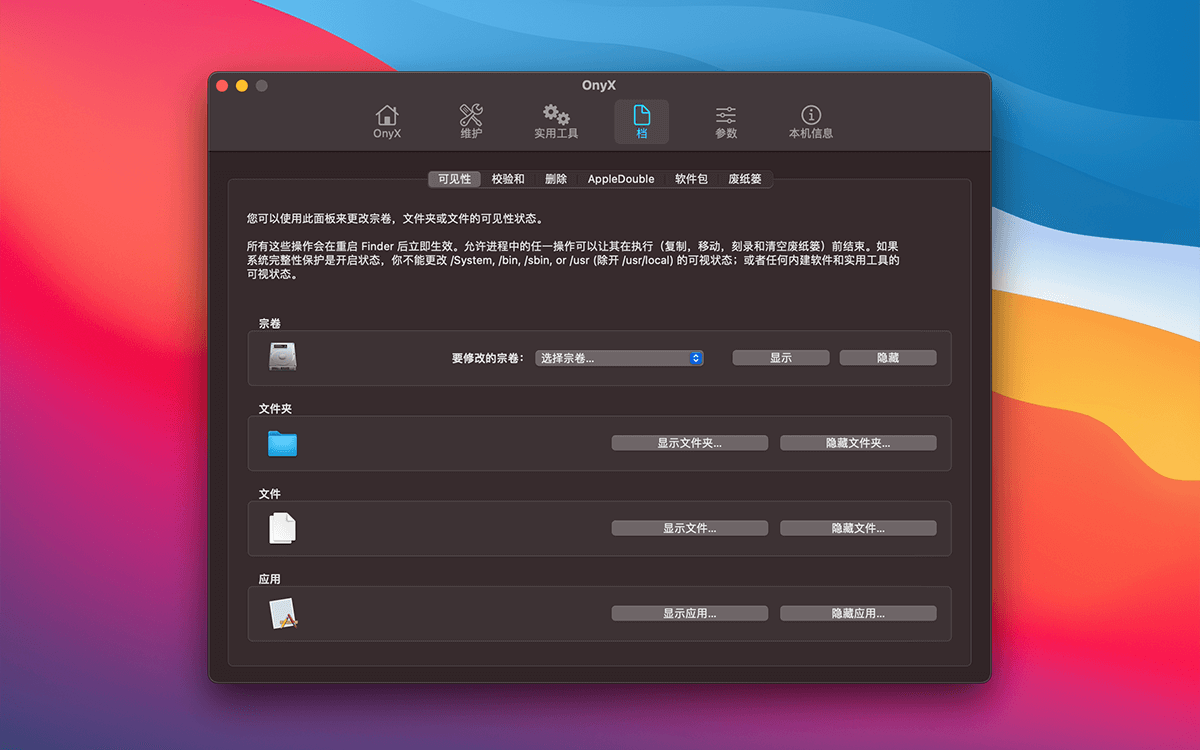Switch to the 废纸篓 tab
This screenshot has width=1200, height=750.
point(745,179)
